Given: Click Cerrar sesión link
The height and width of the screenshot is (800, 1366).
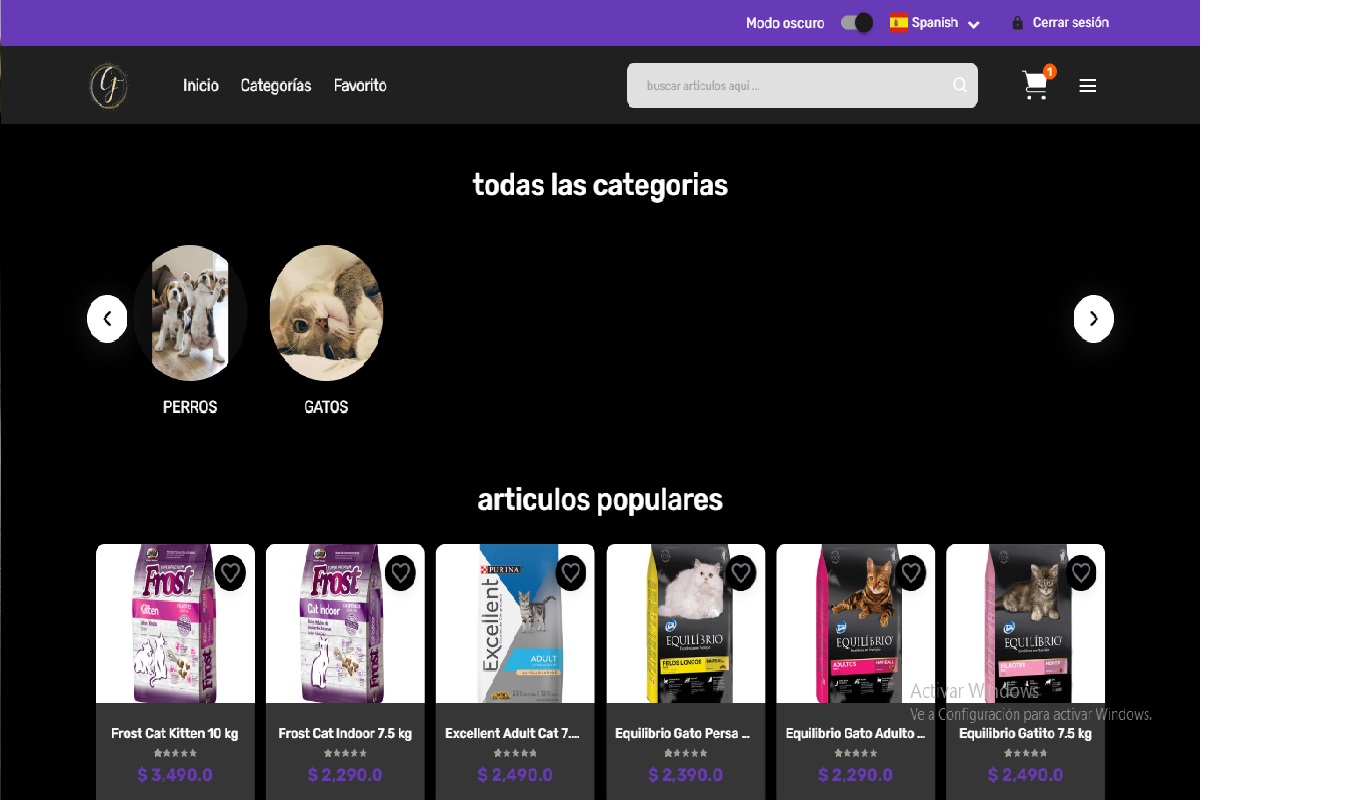Looking at the screenshot, I should (1071, 23).
